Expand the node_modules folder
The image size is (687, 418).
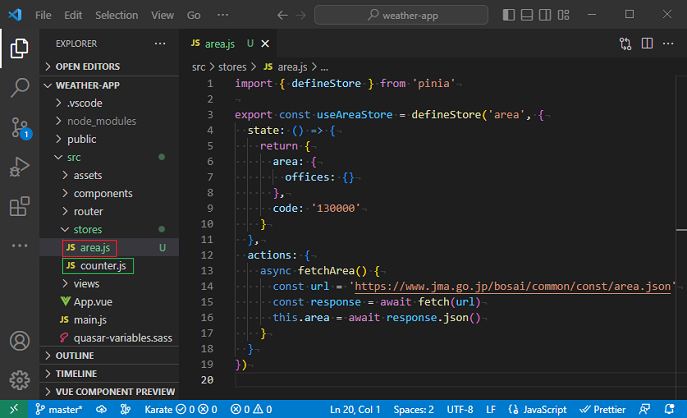point(110,121)
